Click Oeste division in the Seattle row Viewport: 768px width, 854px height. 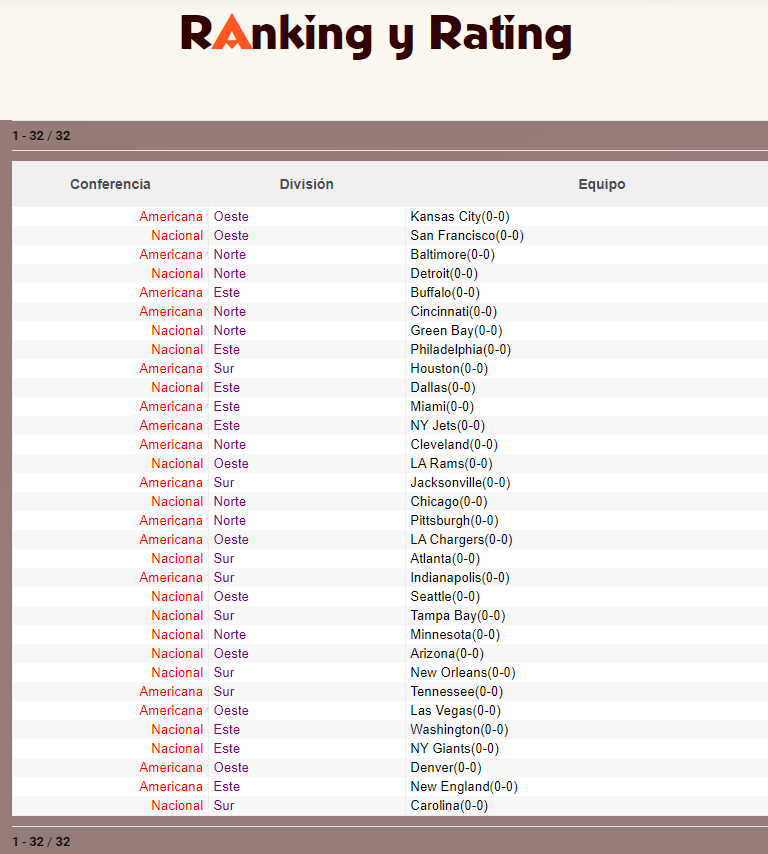(x=231, y=596)
